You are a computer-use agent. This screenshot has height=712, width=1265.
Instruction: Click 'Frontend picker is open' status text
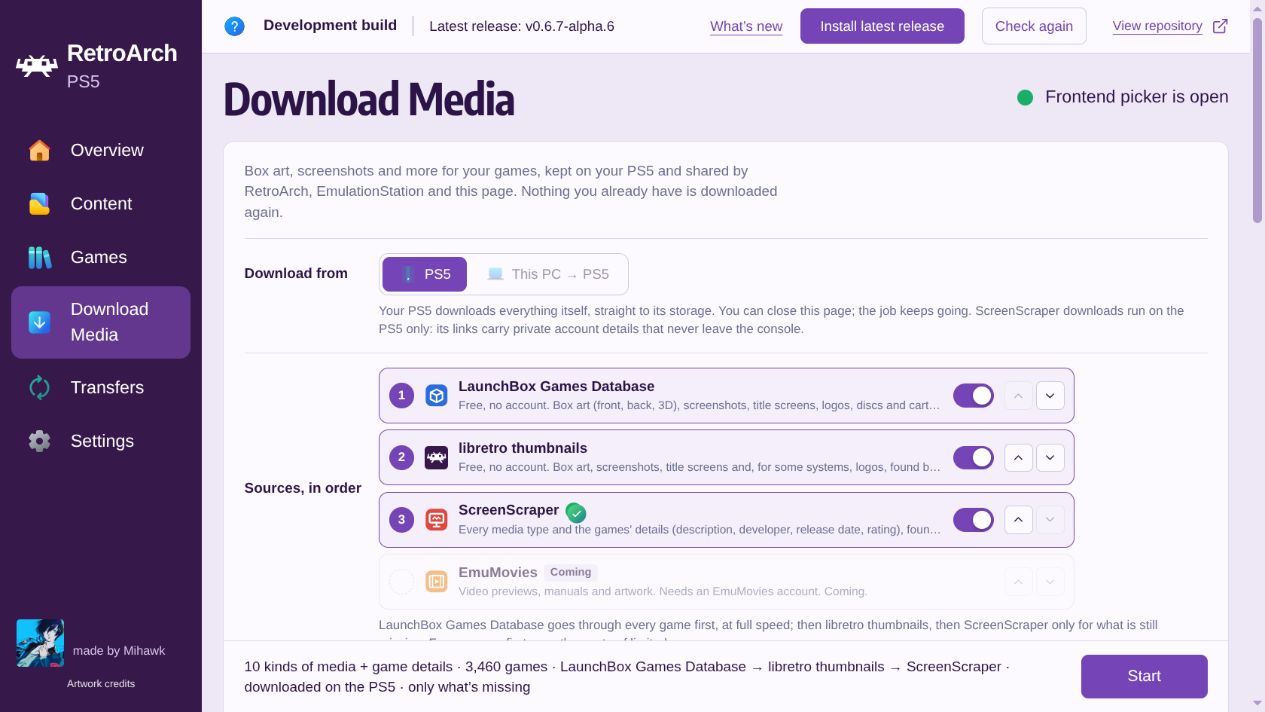(1137, 97)
